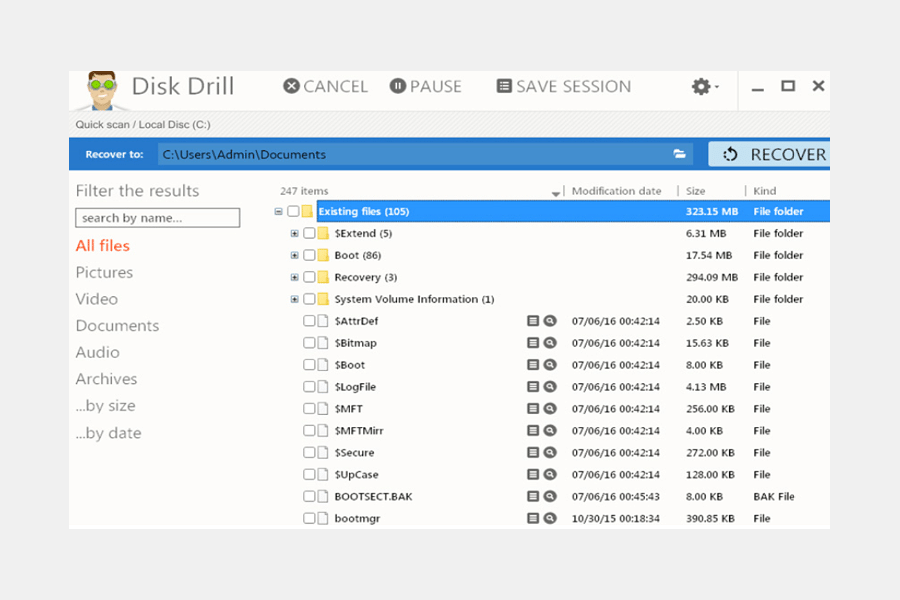
Task: Click magnifier icon for $MFTMirr
Action: pos(550,430)
